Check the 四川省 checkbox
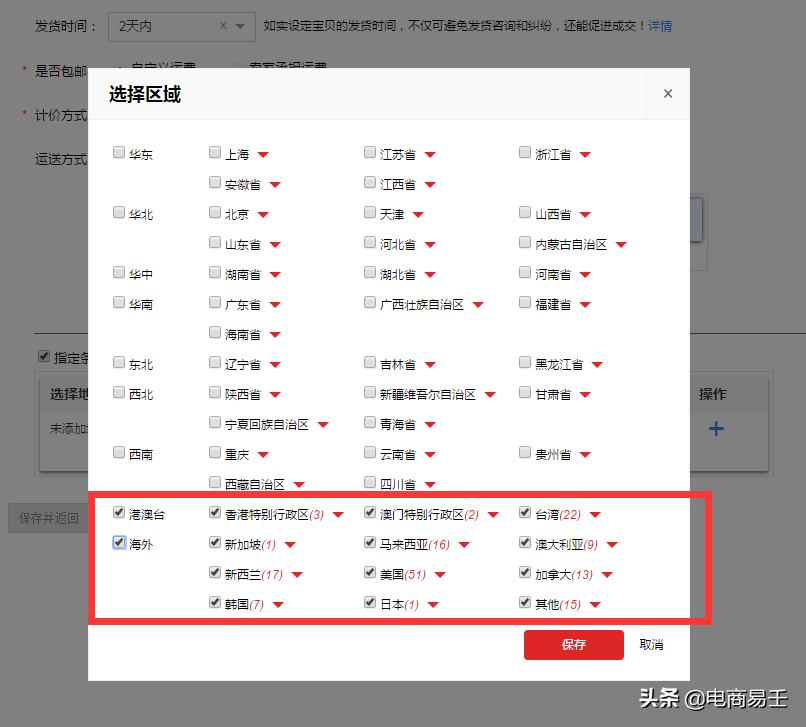 [370, 482]
